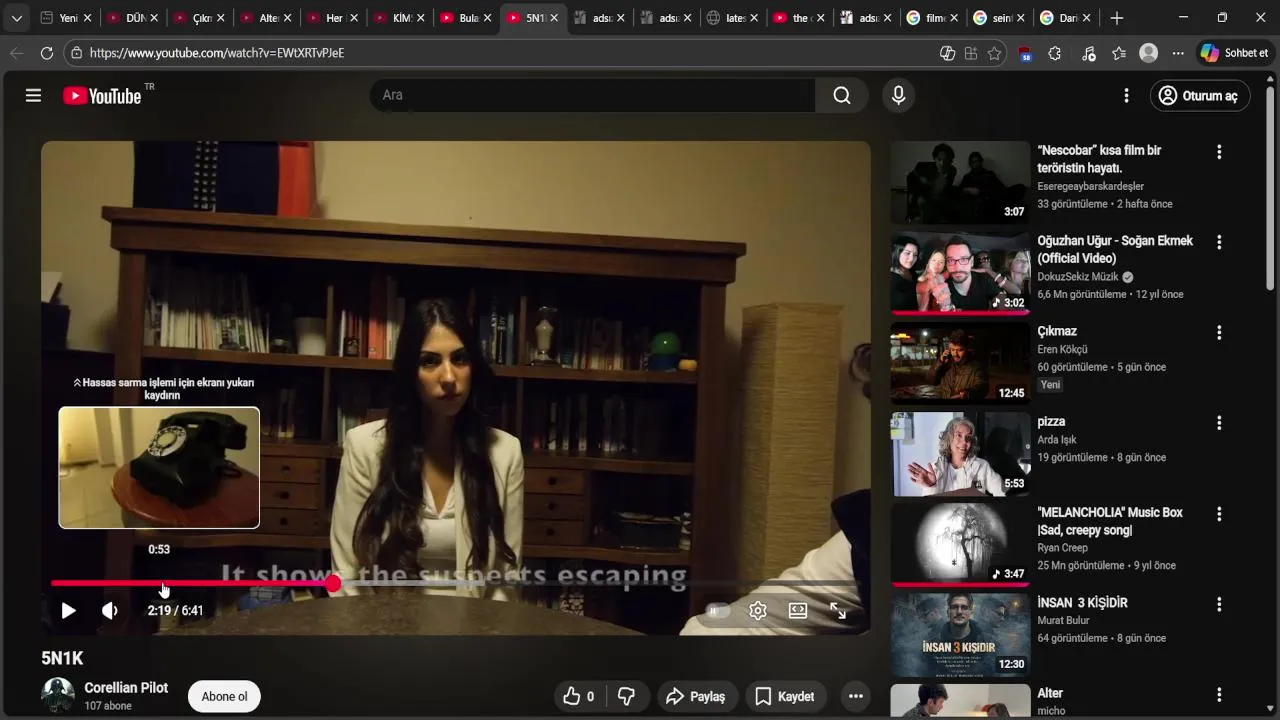Open options menu for pizza video
The height and width of the screenshot is (720, 1280).
pyautogui.click(x=1219, y=423)
